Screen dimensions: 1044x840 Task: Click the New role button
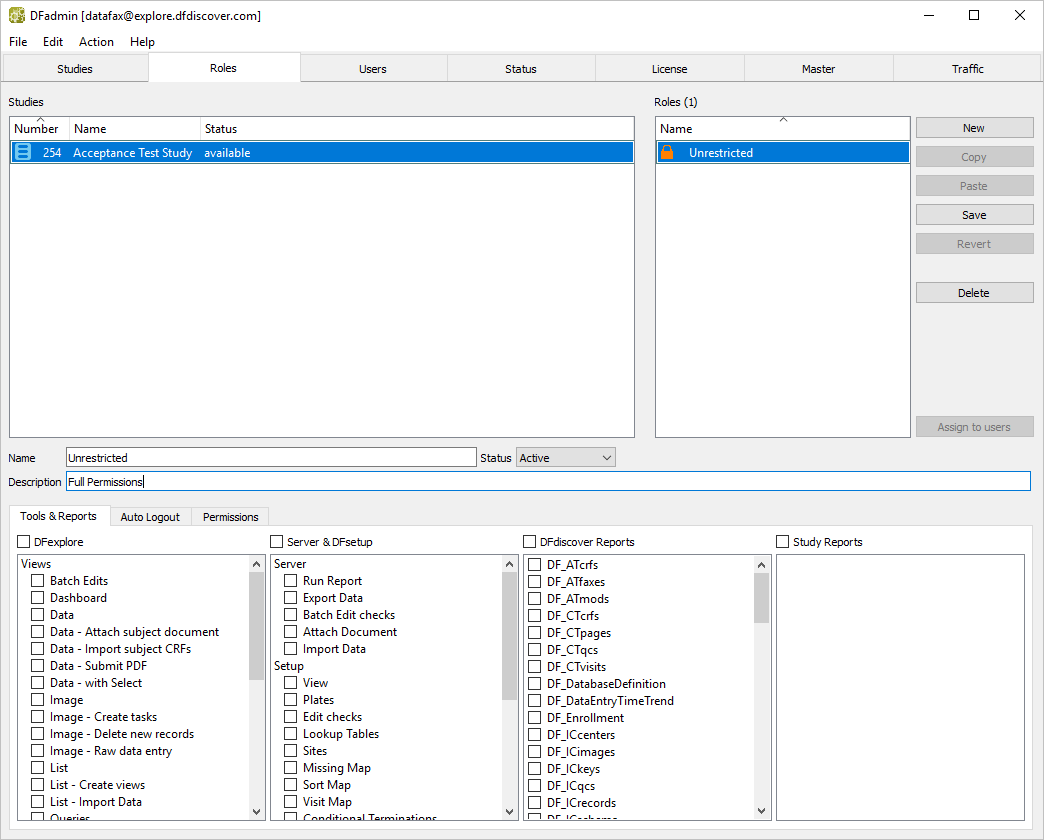click(x=974, y=128)
